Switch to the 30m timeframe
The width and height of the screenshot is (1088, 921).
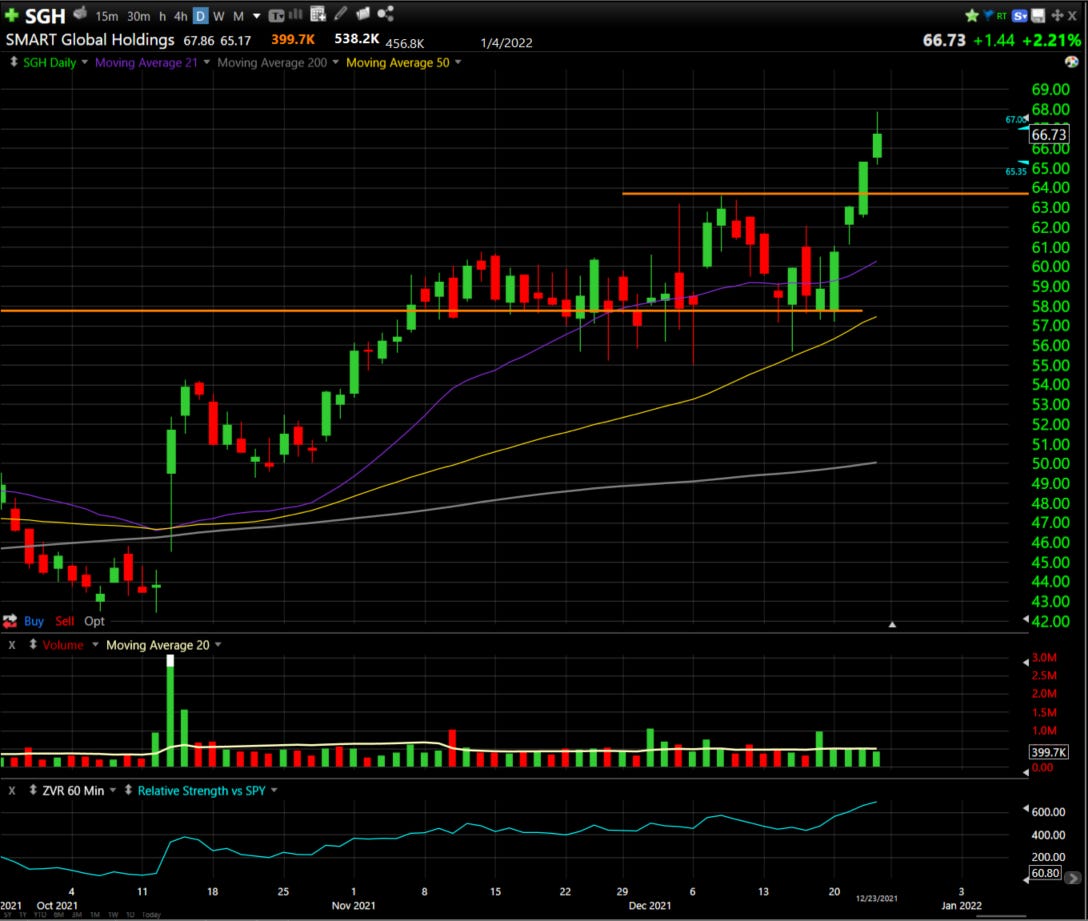pos(138,16)
